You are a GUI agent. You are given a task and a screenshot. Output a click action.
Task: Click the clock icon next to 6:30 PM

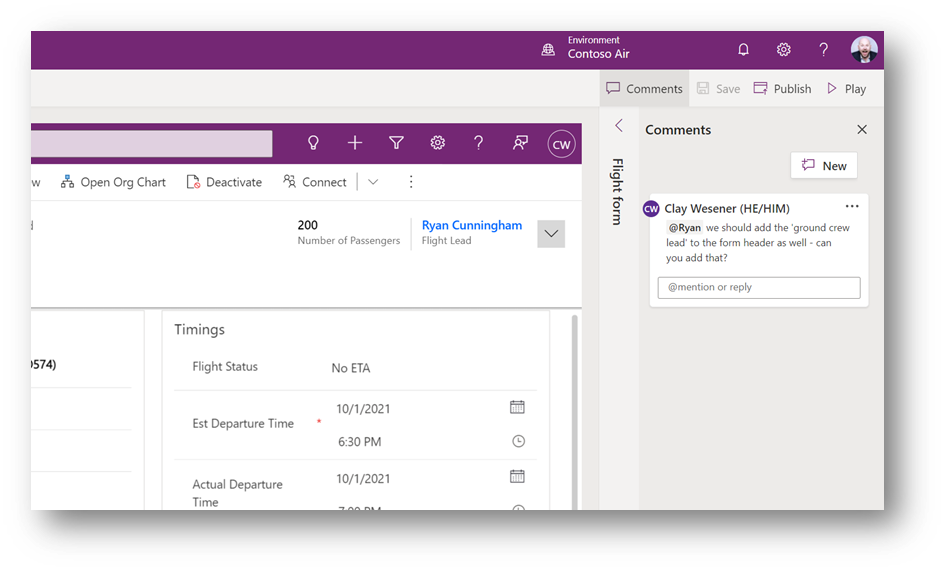[x=518, y=441]
